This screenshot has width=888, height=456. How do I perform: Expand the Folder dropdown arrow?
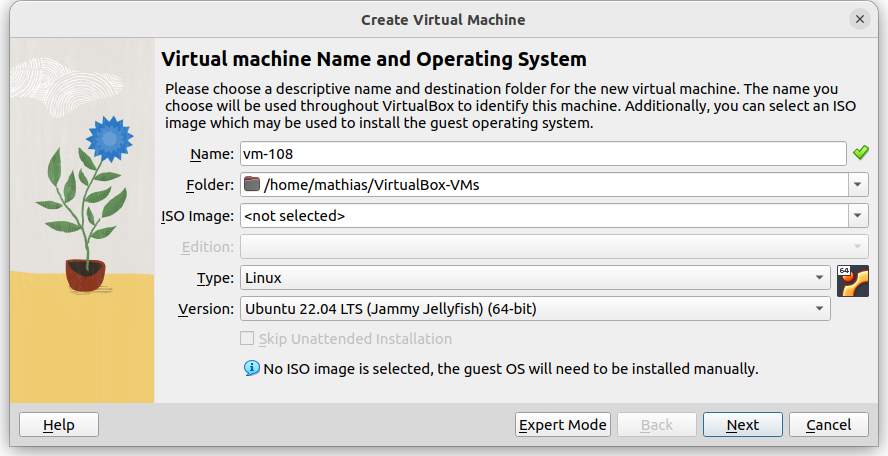pos(858,185)
